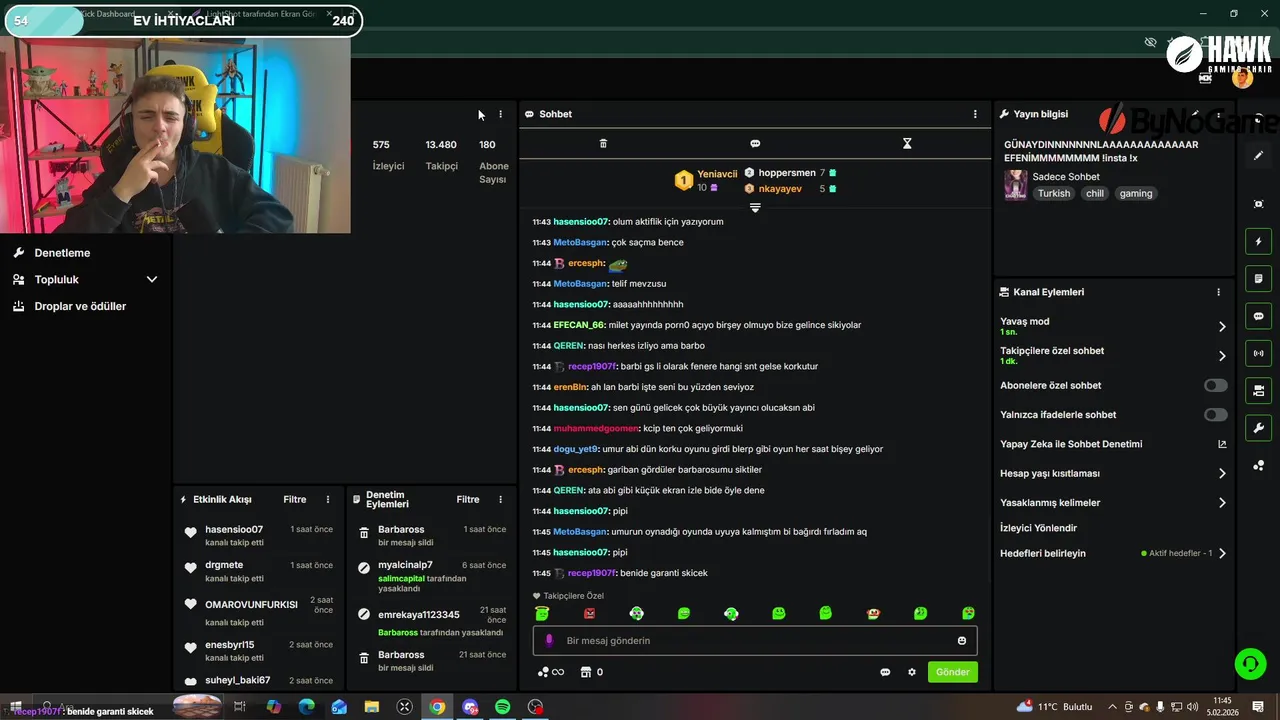Expand Yasaklanmış kelimeler option
The height and width of the screenshot is (720, 1280).
(1113, 503)
